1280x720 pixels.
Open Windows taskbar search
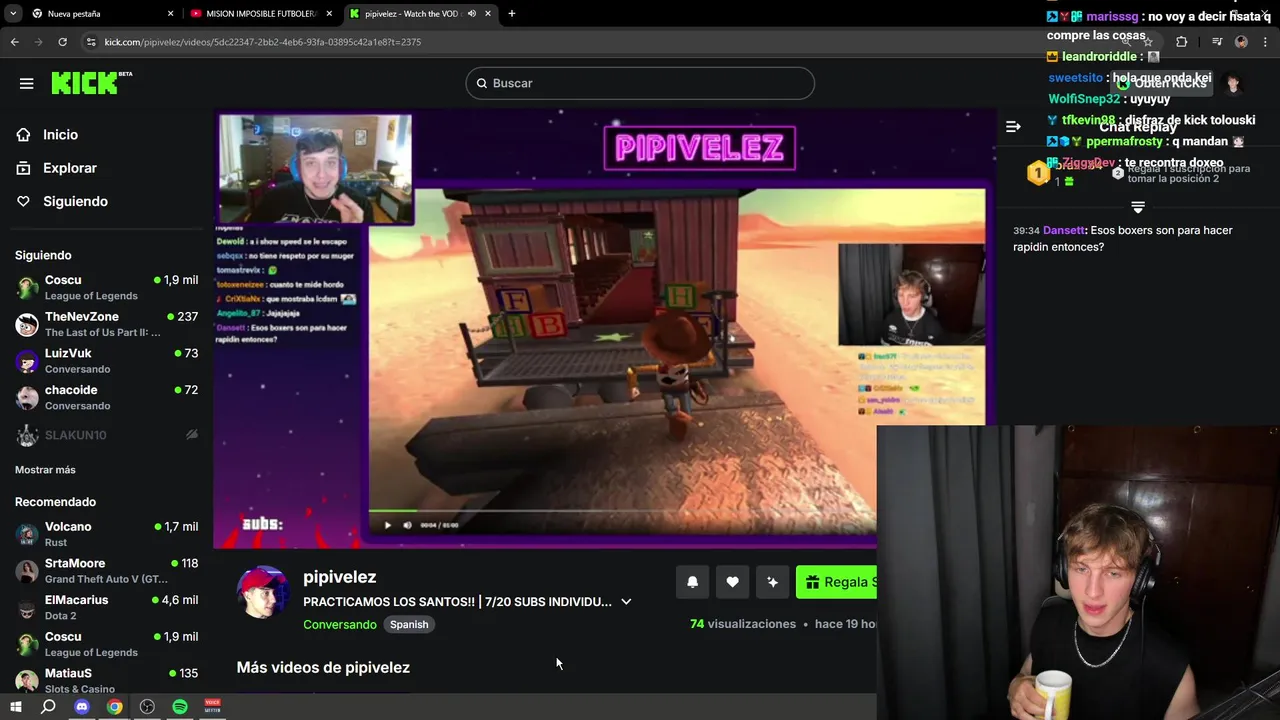48,707
